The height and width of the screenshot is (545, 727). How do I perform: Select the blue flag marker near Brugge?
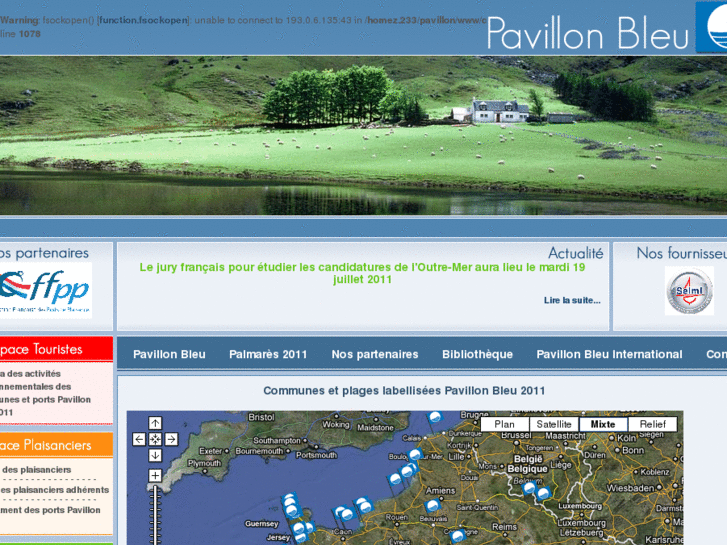tap(434, 418)
